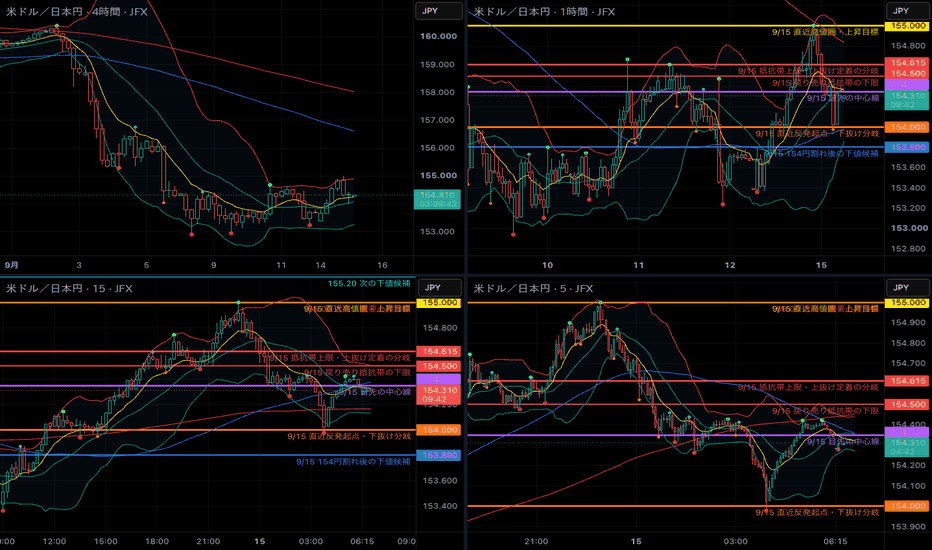Select the 155.20 次の下値候補 text label
Screen dimensions: 932x550
[369, 284]
